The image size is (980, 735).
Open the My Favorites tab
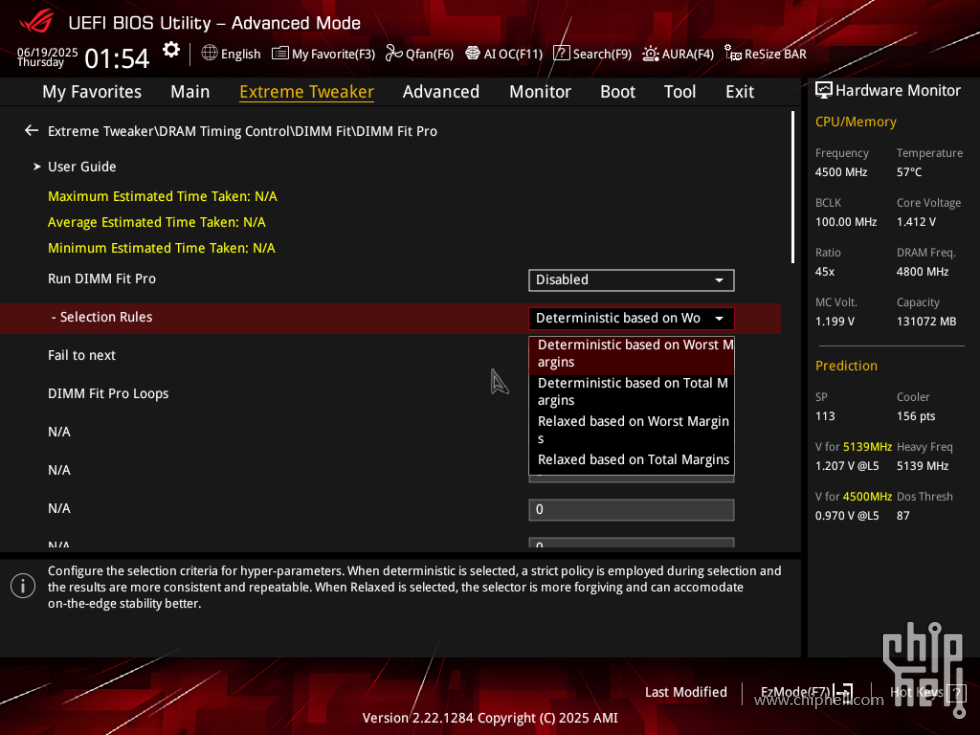click(92, 92)
